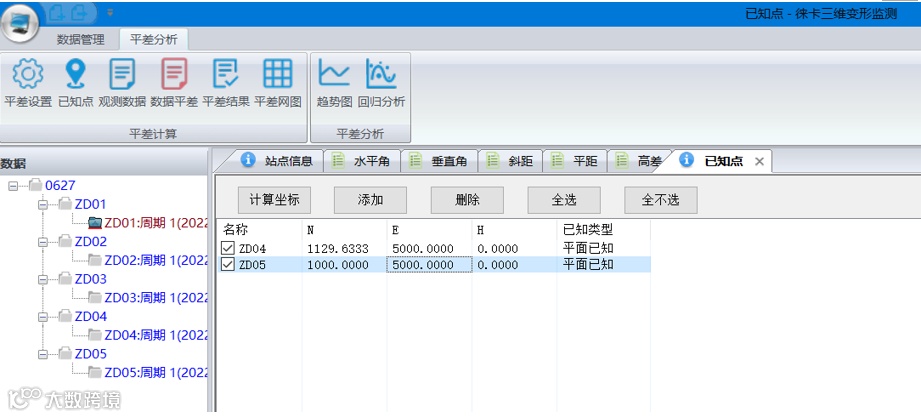Screen dimensions: 921x417
Task: Open 垂直角 tab
Action: click(x=440, y=161)
